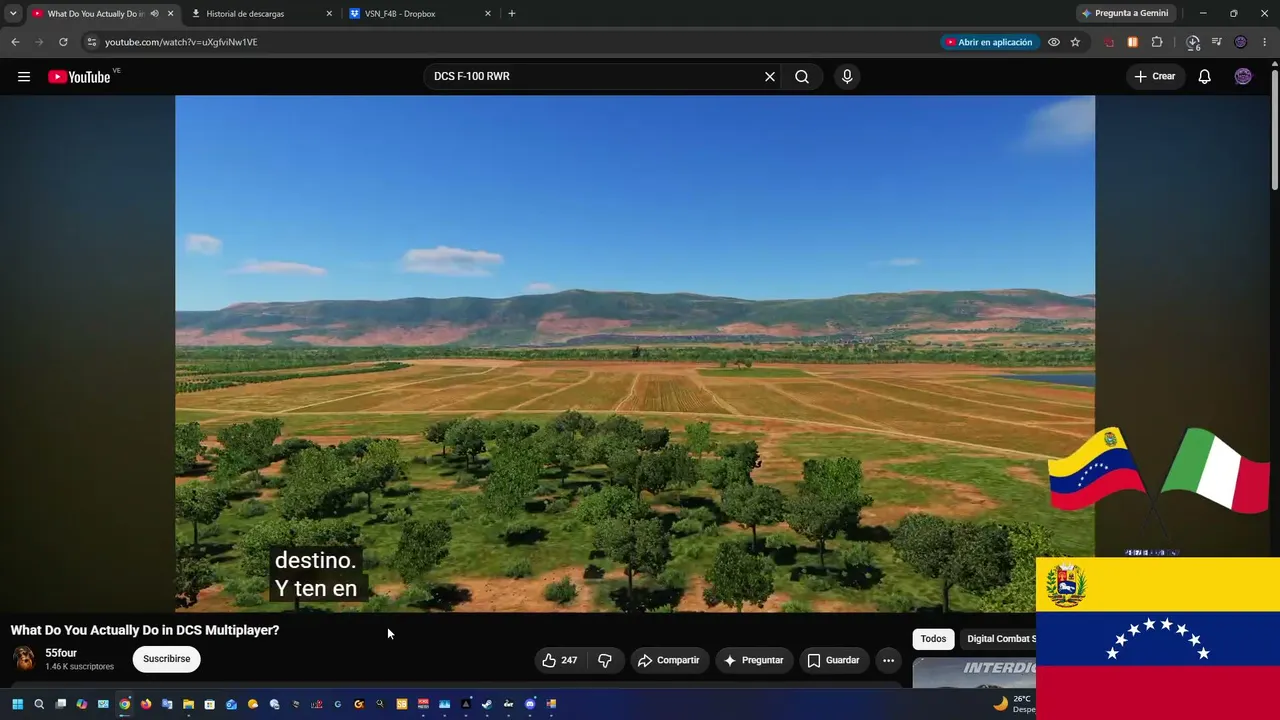
Task: Click Abrir en aplicación button
Action: click(x=989, y=42)
